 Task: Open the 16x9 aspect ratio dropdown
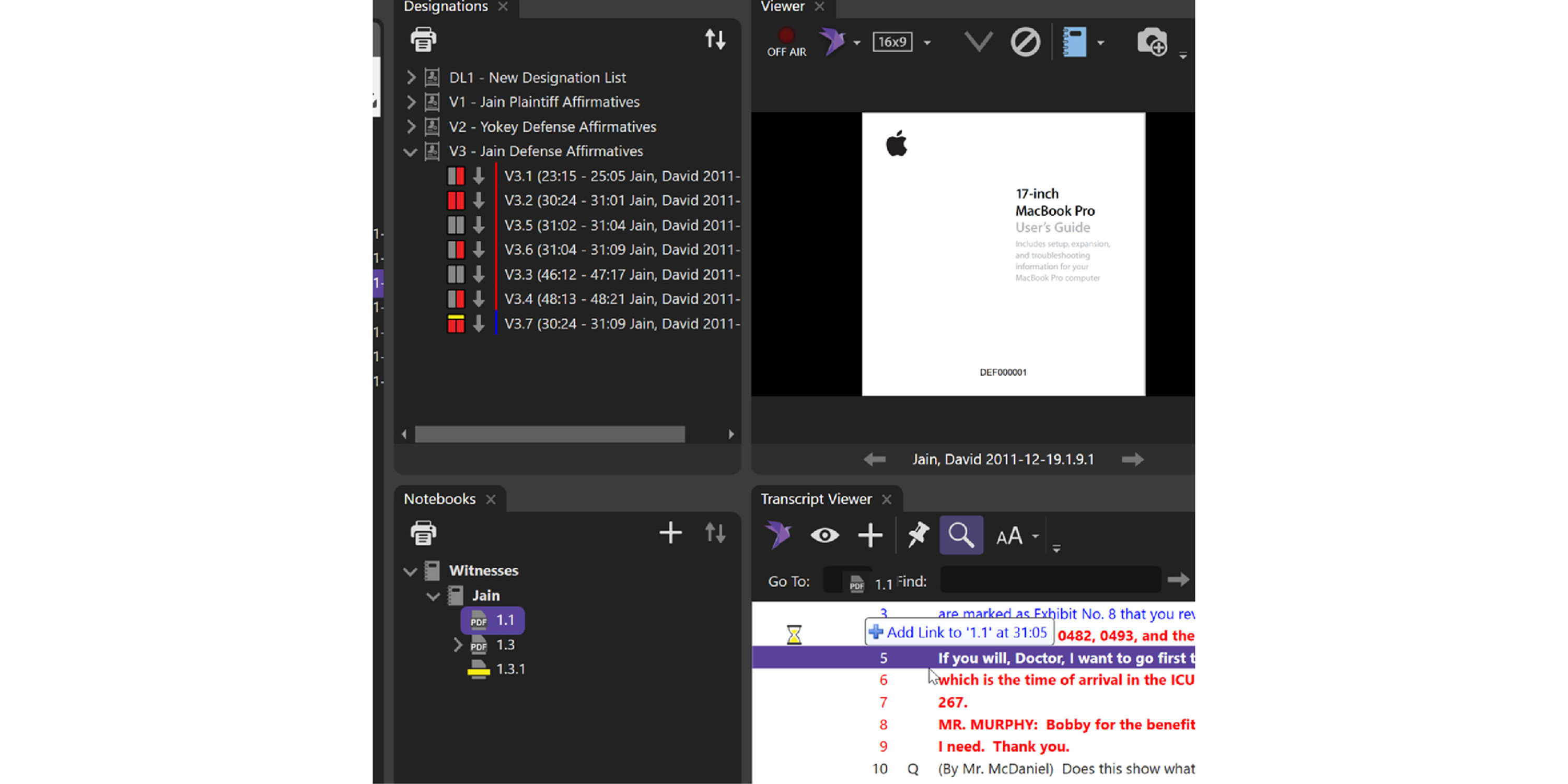(x=927, y=43)
